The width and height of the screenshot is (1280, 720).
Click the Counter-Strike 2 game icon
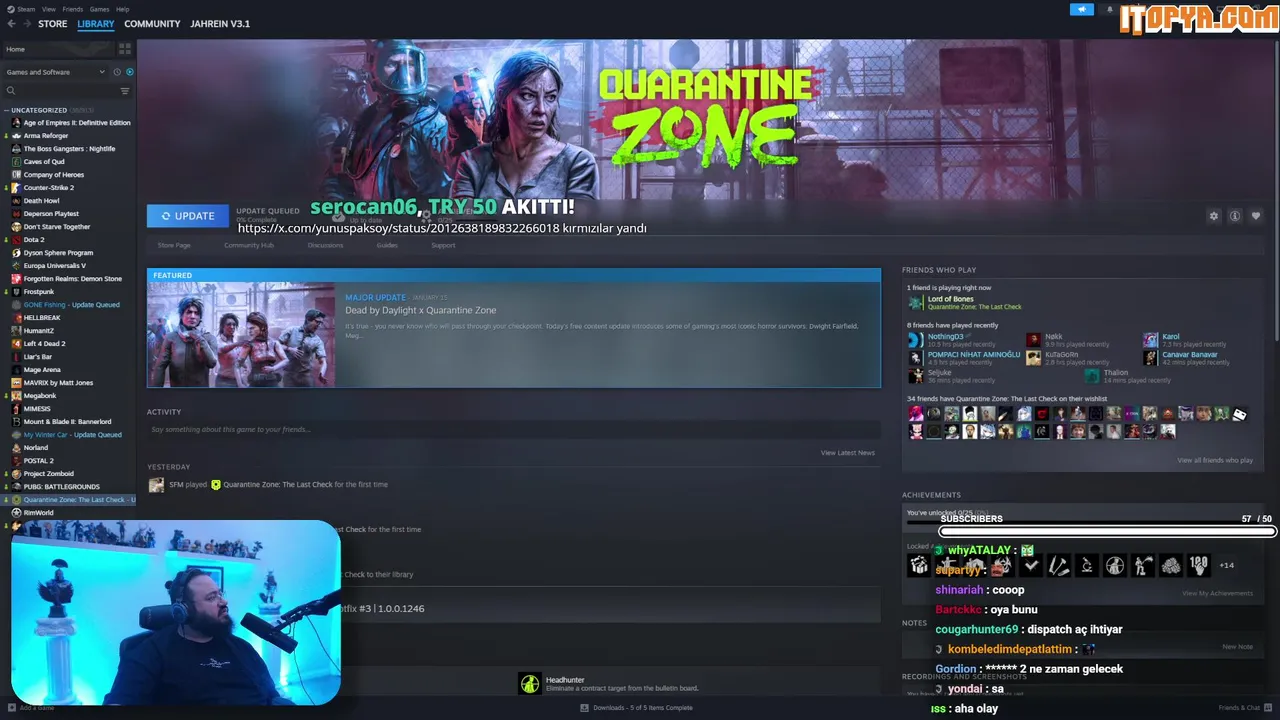pos(16,187)
